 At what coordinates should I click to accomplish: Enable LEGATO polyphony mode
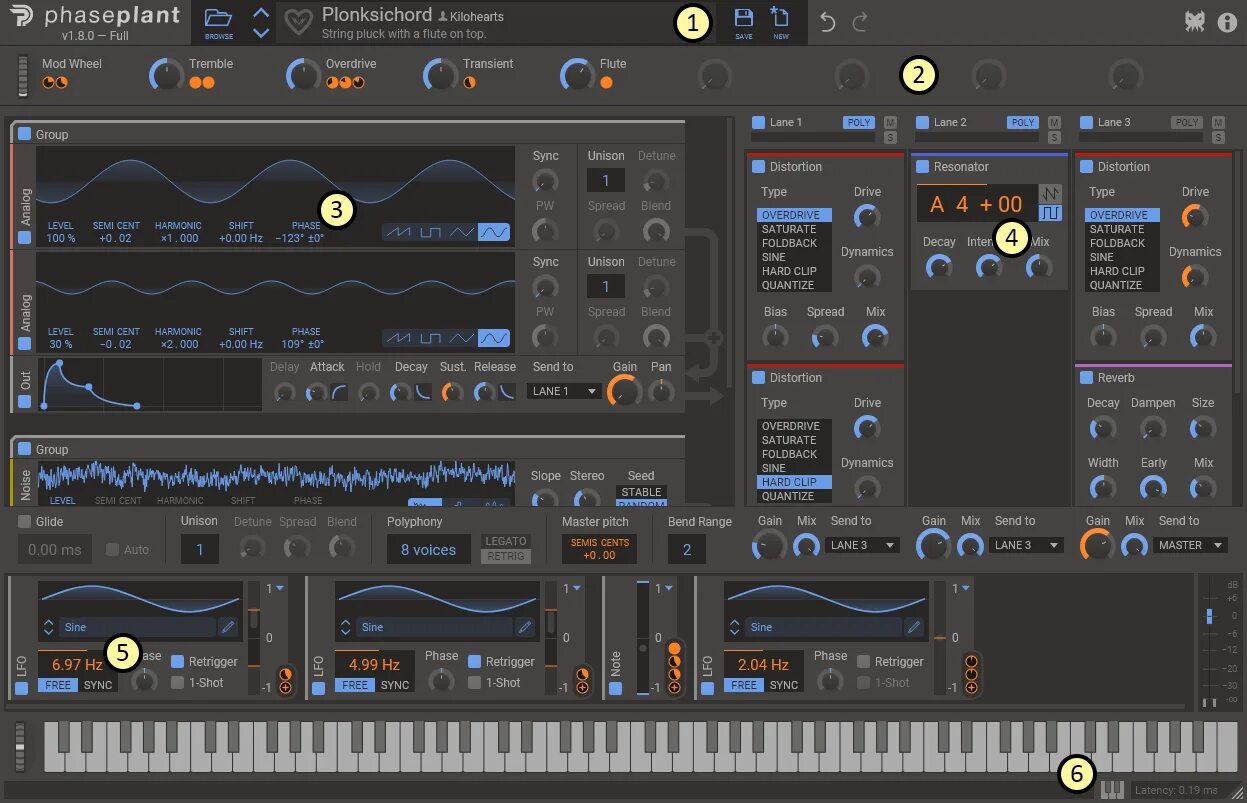click(506, 541)
